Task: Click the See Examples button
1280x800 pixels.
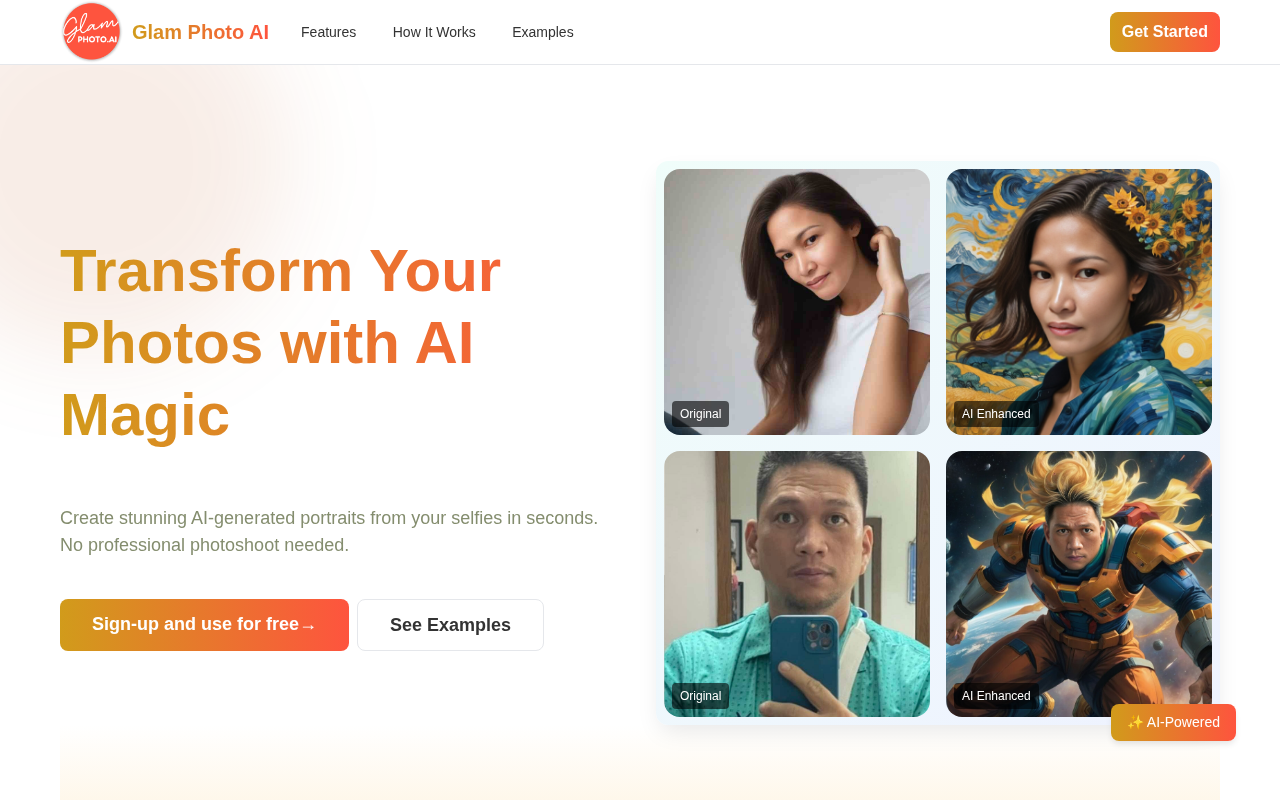Action: click(450, 625)
